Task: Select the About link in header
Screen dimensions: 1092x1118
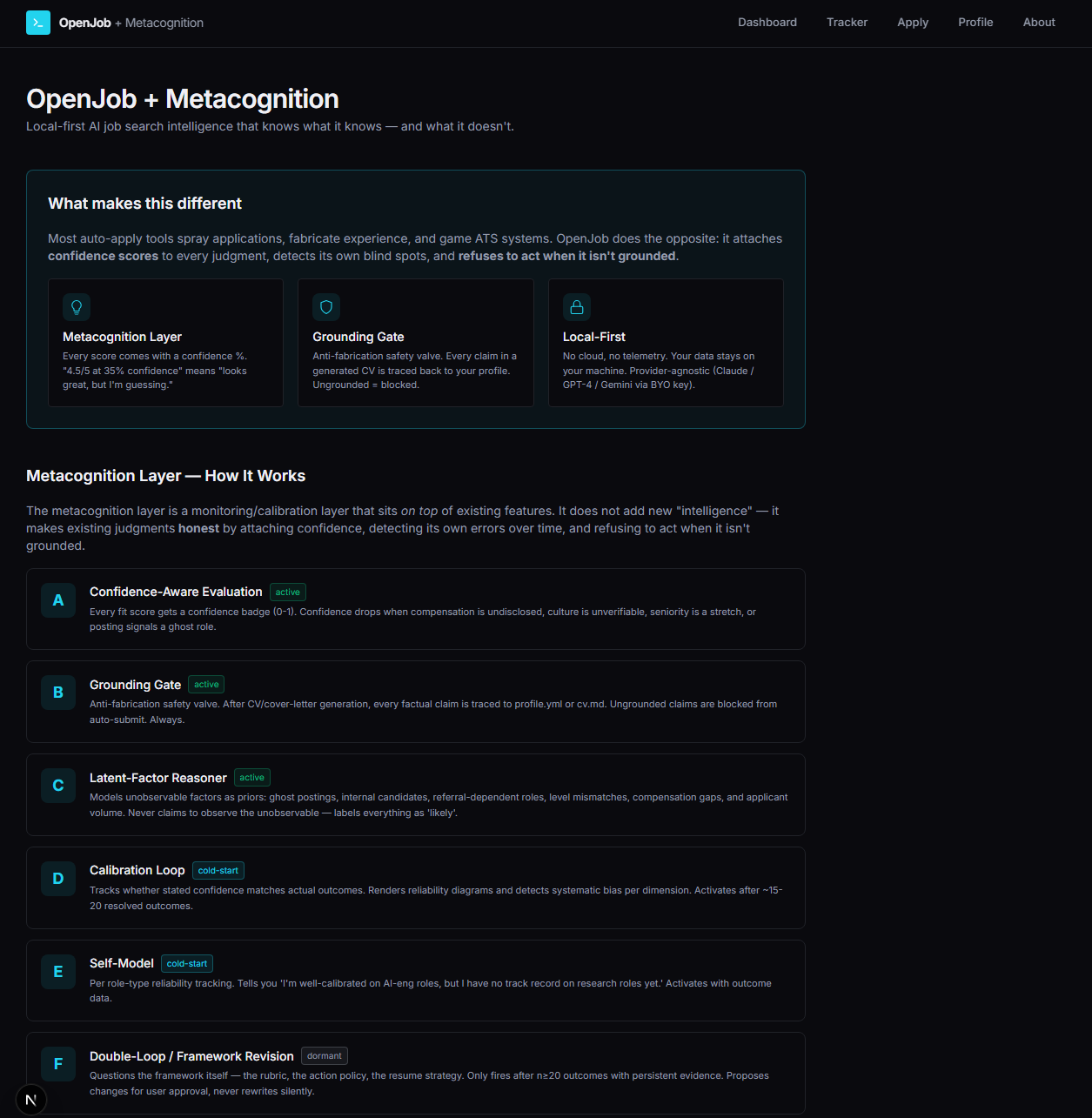Action: pyautogui.click(x=1039, y=23)
